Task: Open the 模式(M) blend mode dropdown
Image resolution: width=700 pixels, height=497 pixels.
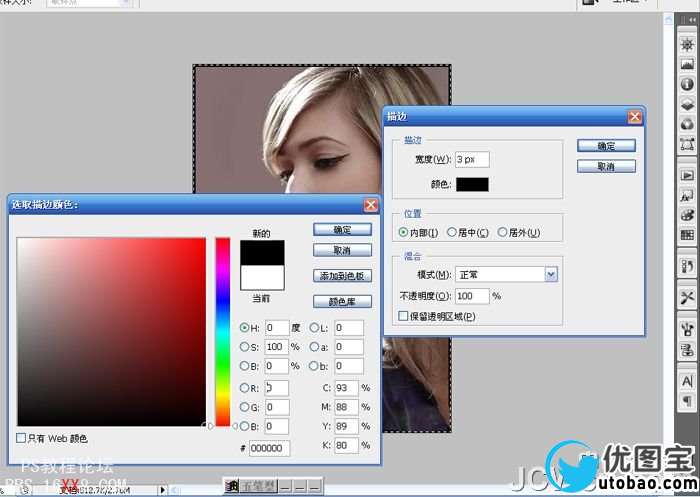Action: coord(551,274)
